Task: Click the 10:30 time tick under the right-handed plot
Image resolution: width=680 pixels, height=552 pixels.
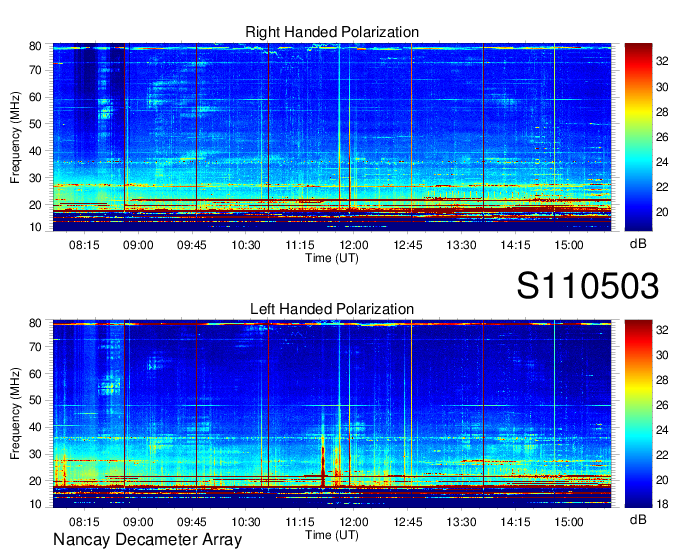Action: coord(246,245)
